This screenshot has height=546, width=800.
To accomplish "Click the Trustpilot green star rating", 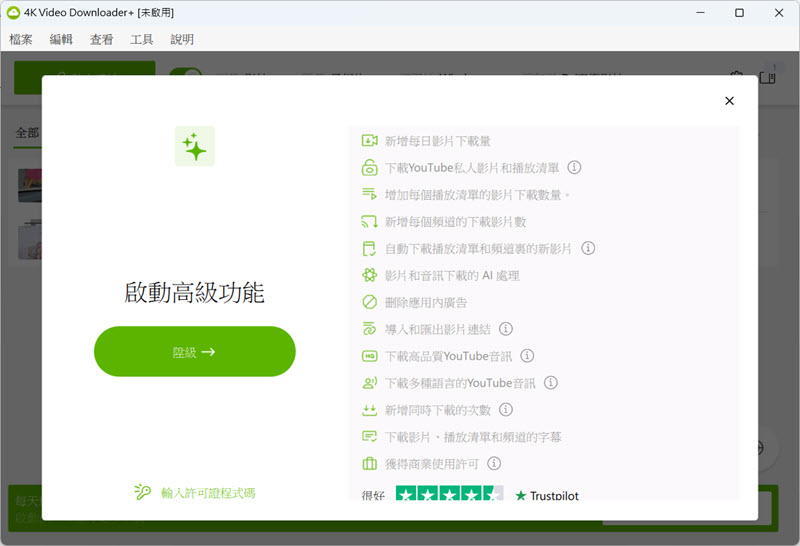I will coord(449,493).
